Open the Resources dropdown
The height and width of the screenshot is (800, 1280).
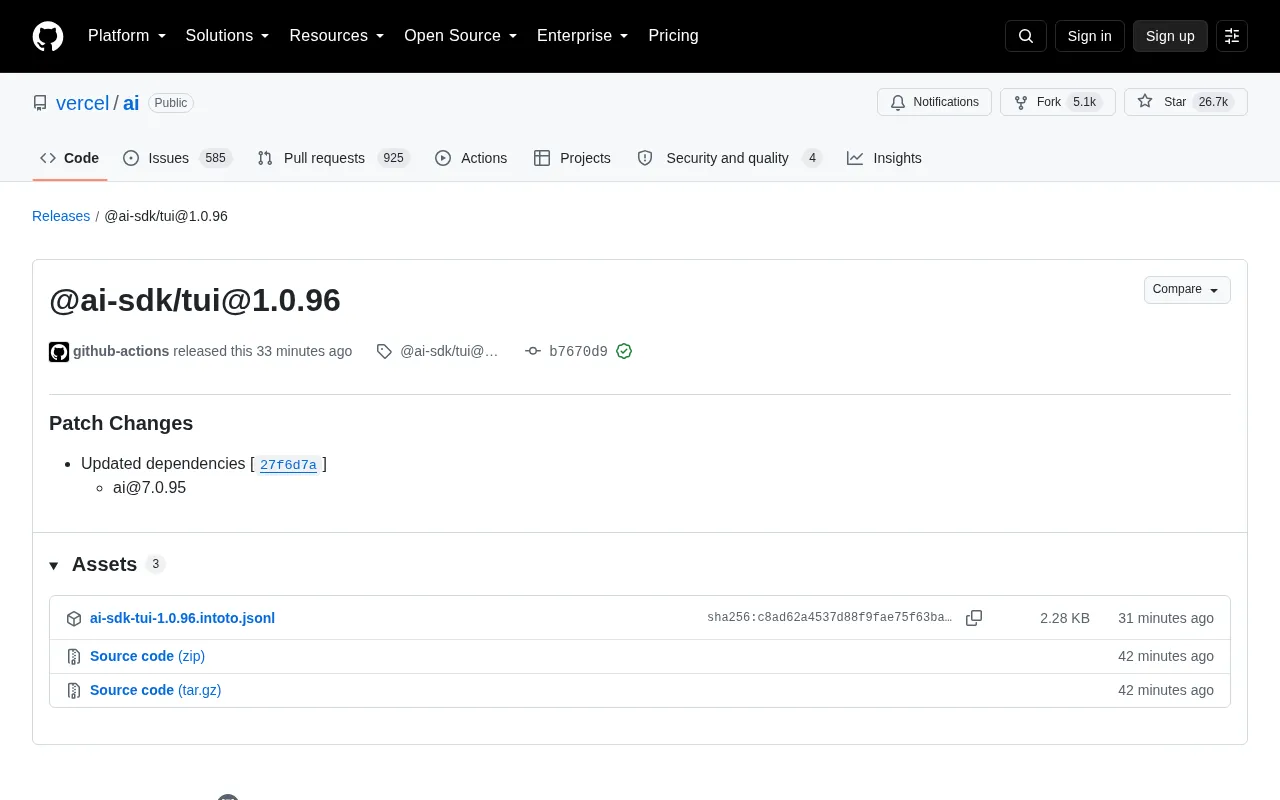point(337,36)
